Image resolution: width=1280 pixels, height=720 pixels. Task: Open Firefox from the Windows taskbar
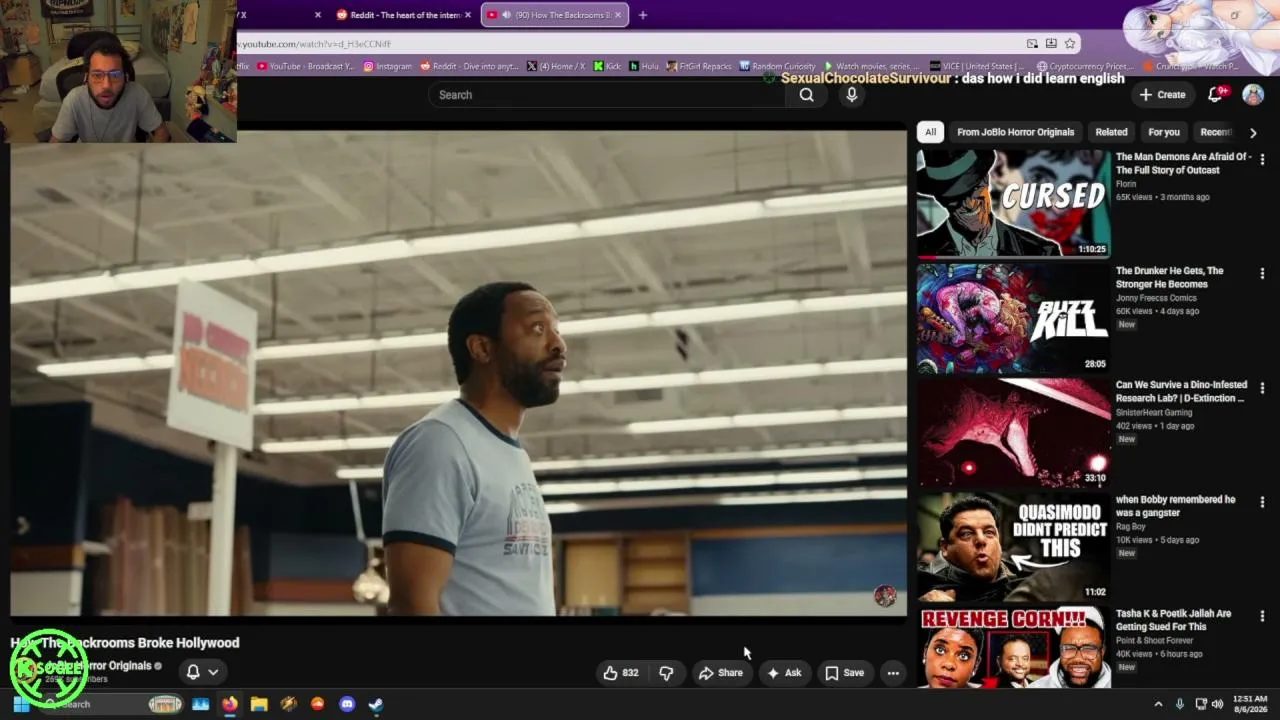tap(230, 704)
